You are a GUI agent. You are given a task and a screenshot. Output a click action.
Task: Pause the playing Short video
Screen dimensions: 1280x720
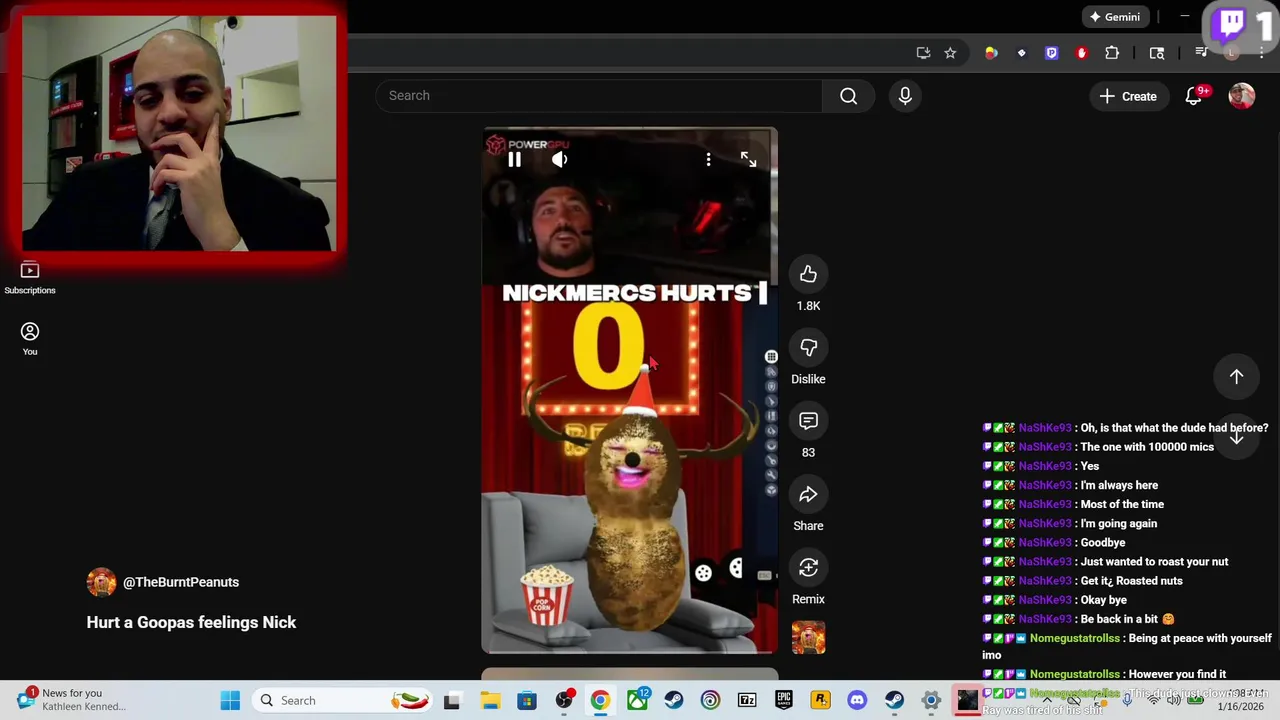[514, 159]
